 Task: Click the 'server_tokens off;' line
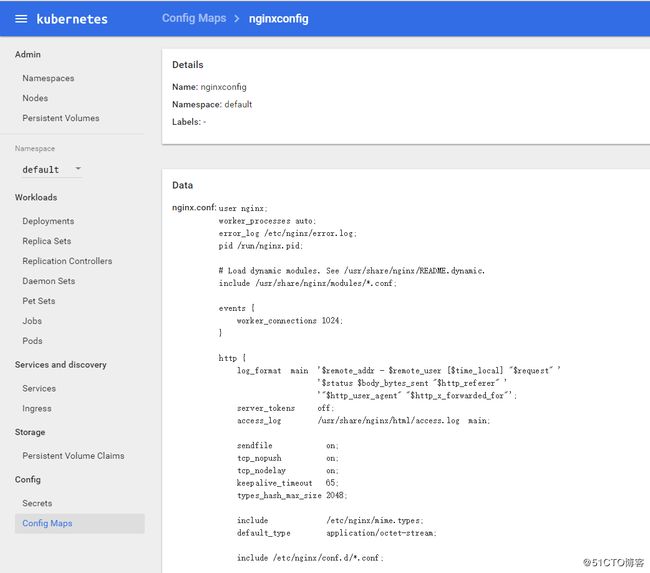[285, 408]
